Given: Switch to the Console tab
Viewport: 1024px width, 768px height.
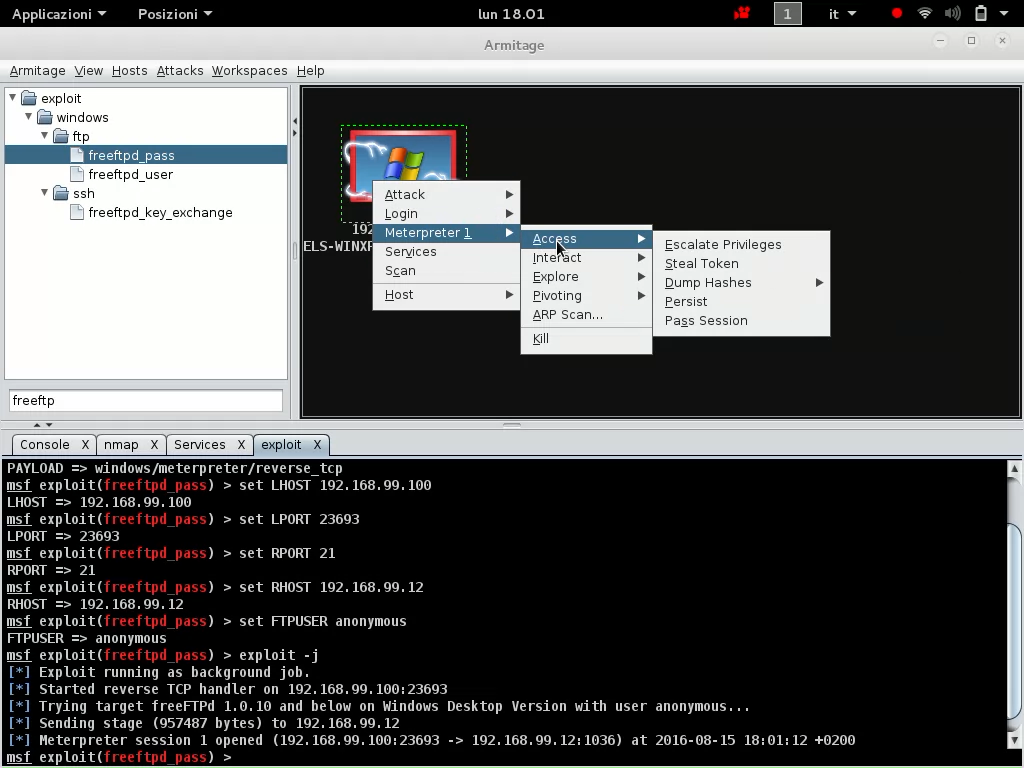Looking at the screenshot, I should coord(44,445).
